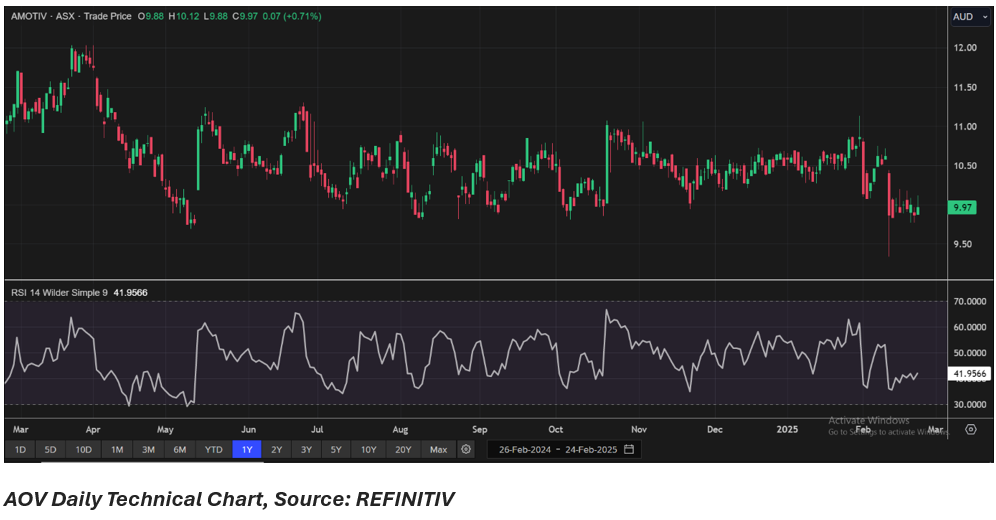Click the AOV Daily Technical Chart caption
This screenshot has width=996, height=520.
point(229,499)
